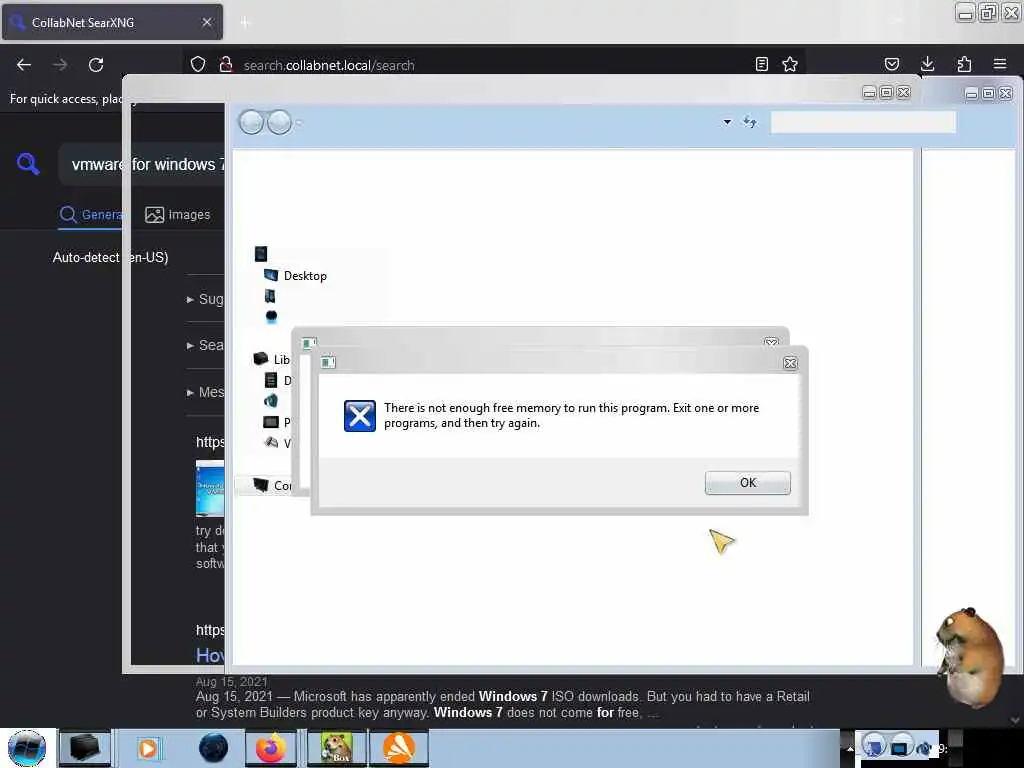Close the CollabNet SearXNG tab
The image size is (1024, 768).
[x=207, y=22]
